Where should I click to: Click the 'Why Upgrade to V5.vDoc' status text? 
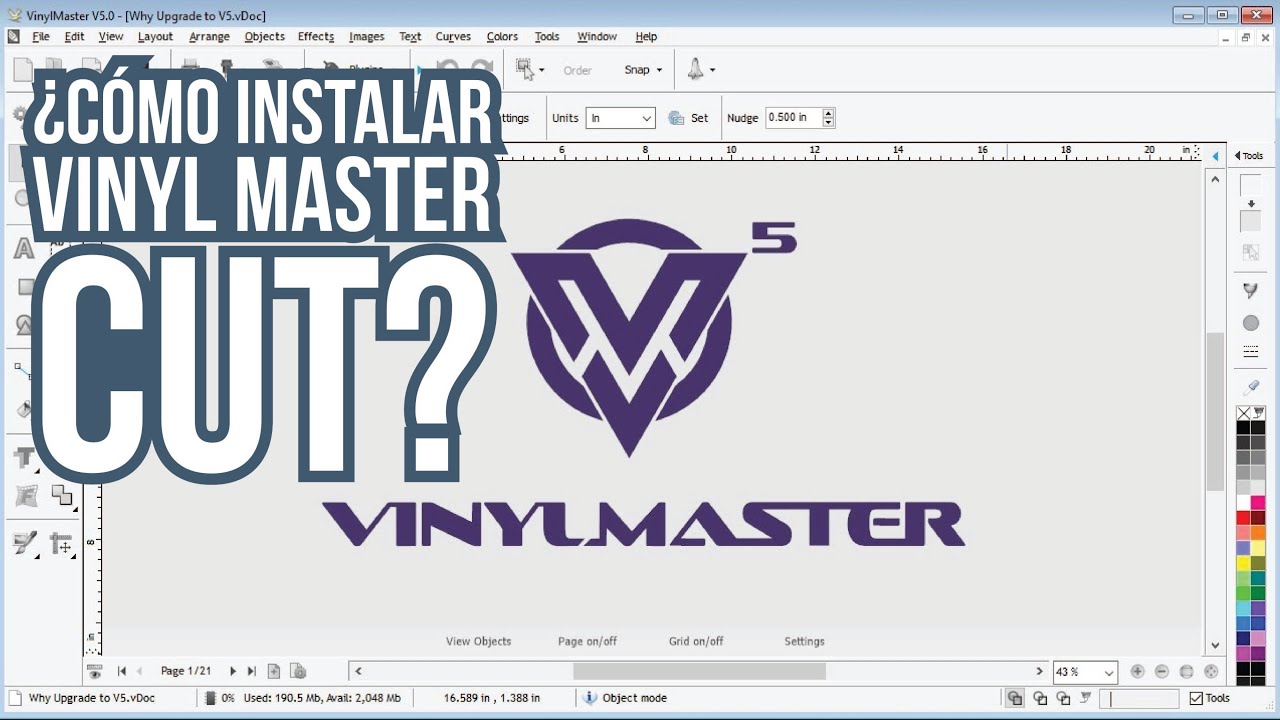91,698
